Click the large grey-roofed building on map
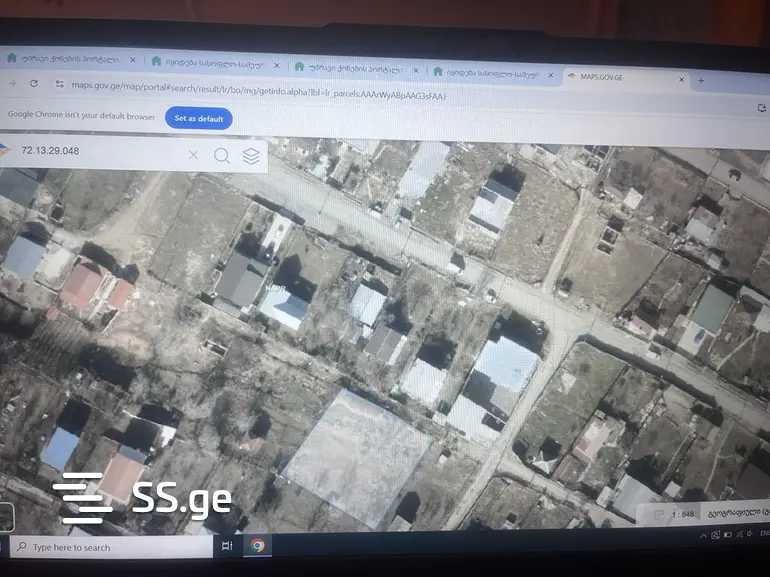 (357, 457)
